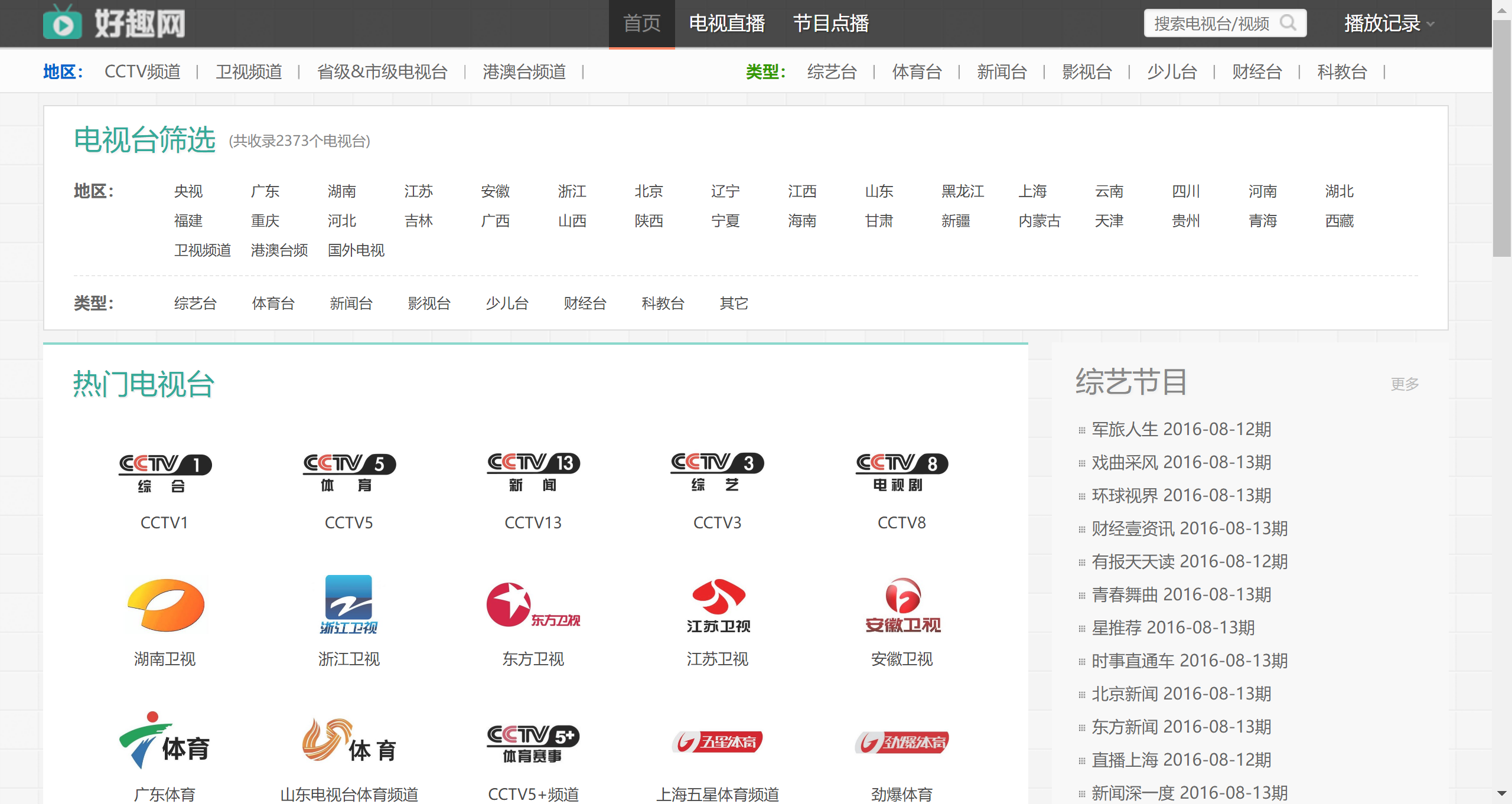Click the 更多 link for 综艺节目
1512x804 pixels.
click(x=1404, y=384)
